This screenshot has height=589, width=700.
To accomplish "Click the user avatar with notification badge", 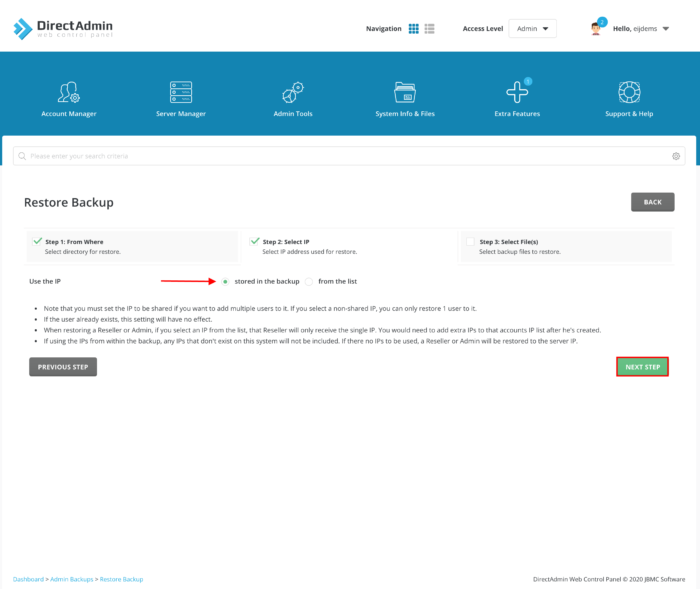I will pos(597,28).
